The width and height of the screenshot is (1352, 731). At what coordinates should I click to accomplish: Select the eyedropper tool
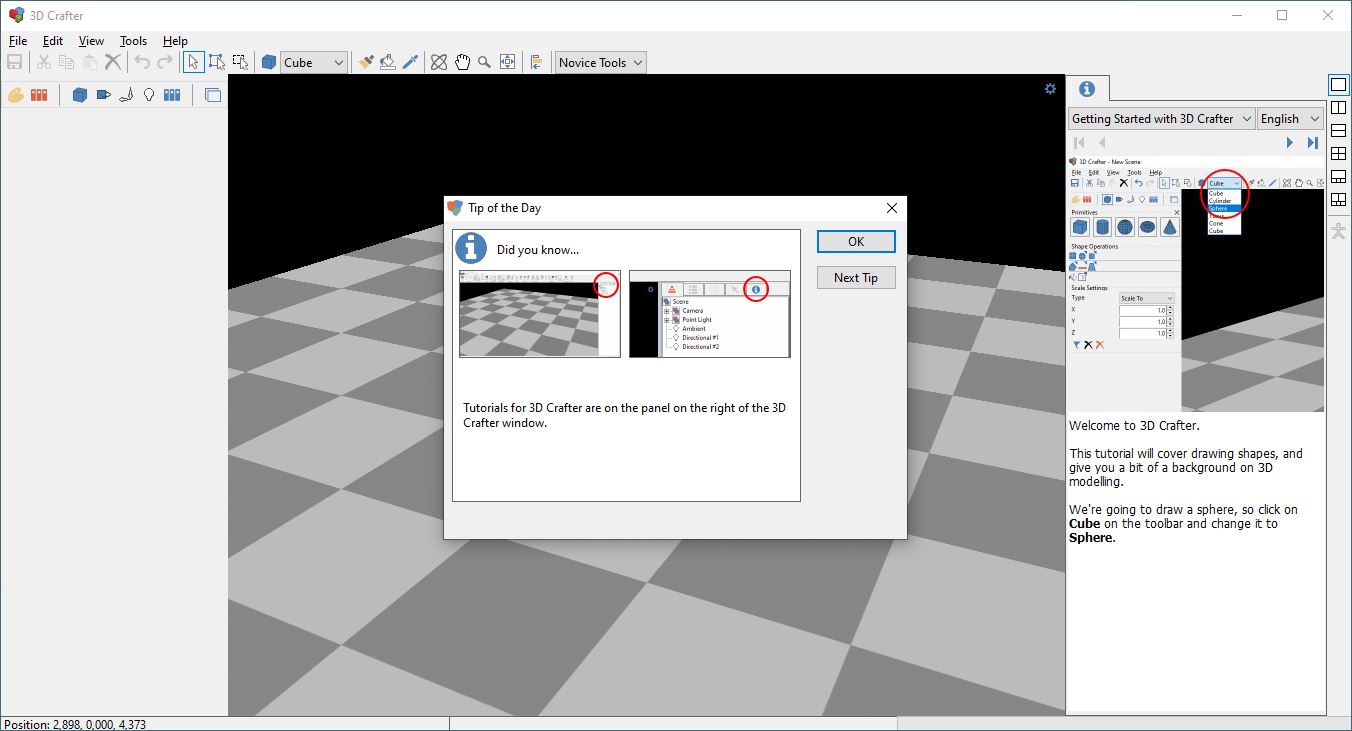point(410,62)
